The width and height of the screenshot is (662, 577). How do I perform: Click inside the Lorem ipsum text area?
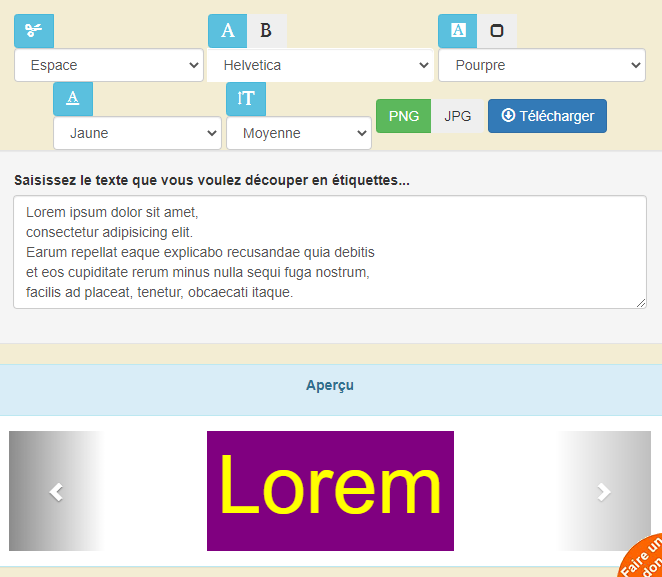tap(330, 252)
